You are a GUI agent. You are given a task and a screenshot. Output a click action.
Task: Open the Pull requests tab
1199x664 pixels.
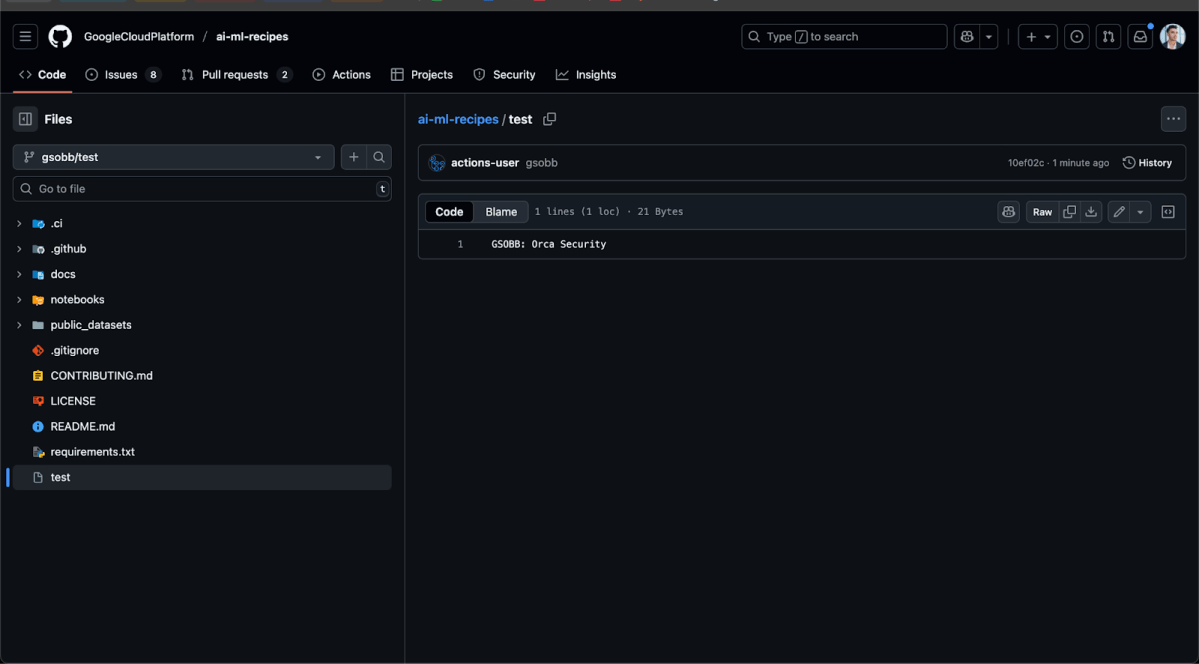pos(235,75)
